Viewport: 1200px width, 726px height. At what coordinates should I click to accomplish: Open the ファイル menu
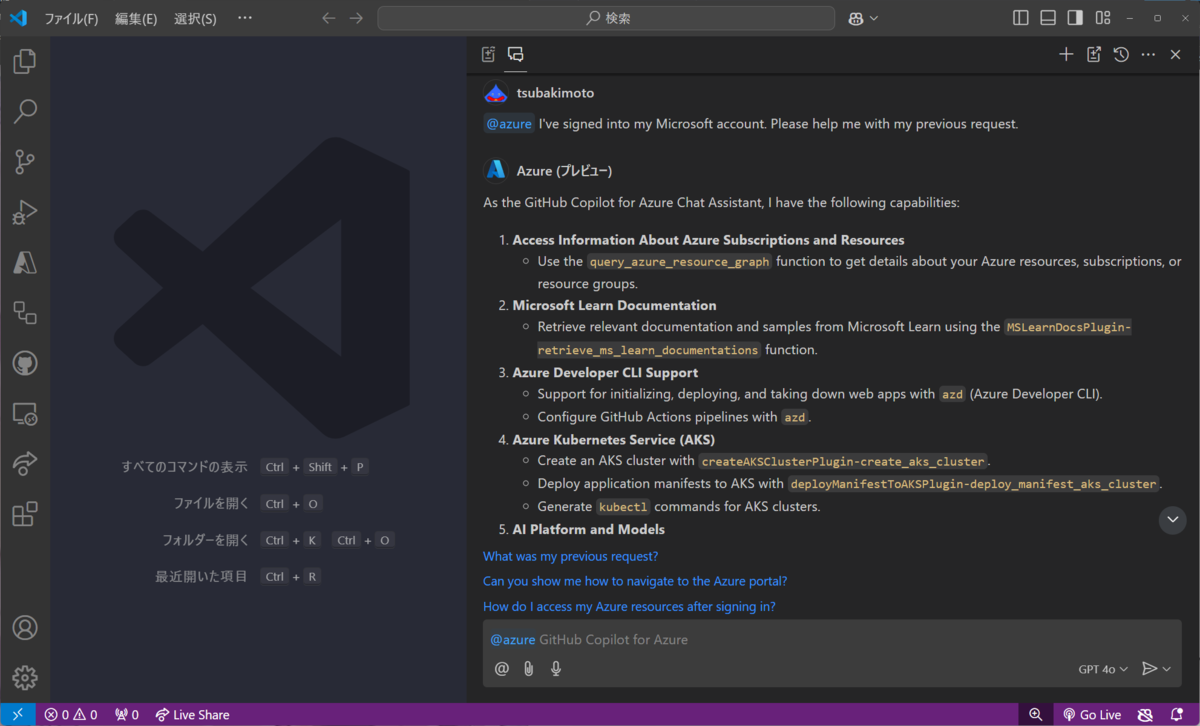coord(71,17)
